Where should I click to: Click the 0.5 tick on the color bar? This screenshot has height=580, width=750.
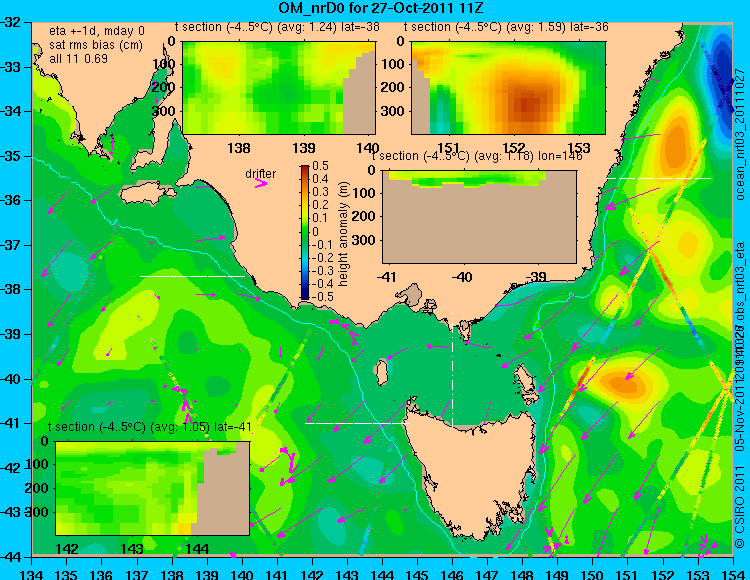320,166
